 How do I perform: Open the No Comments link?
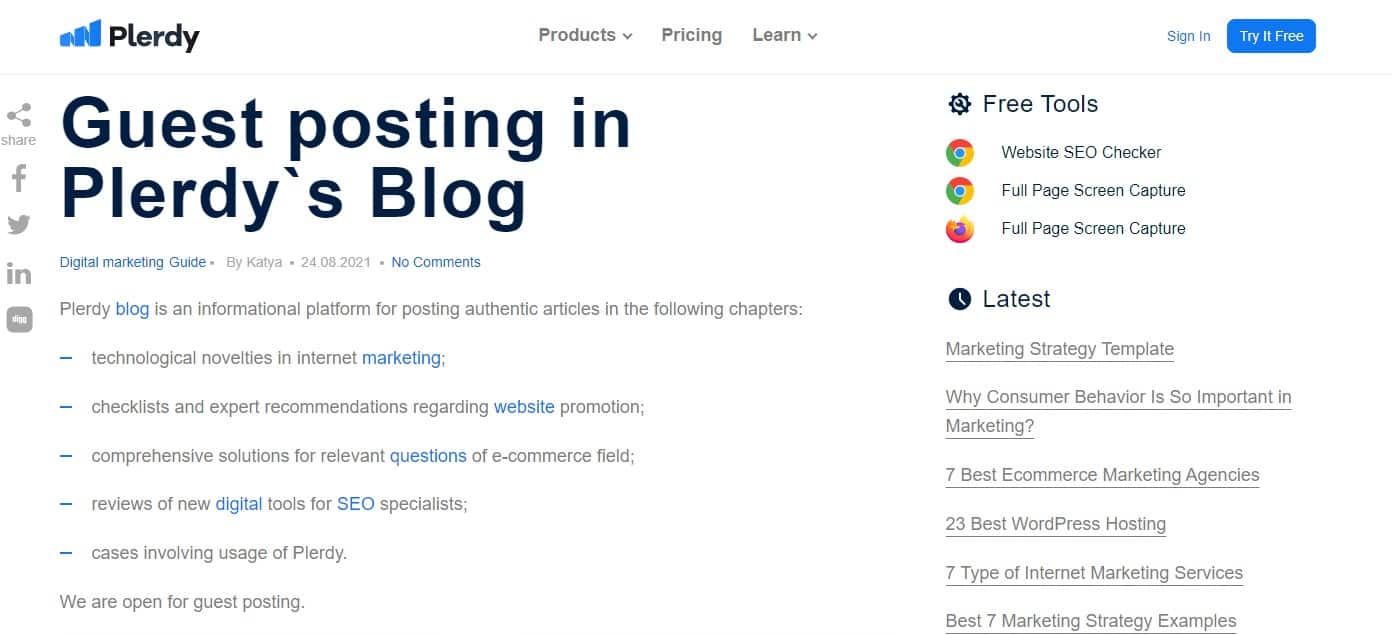[x=436, y=262]
